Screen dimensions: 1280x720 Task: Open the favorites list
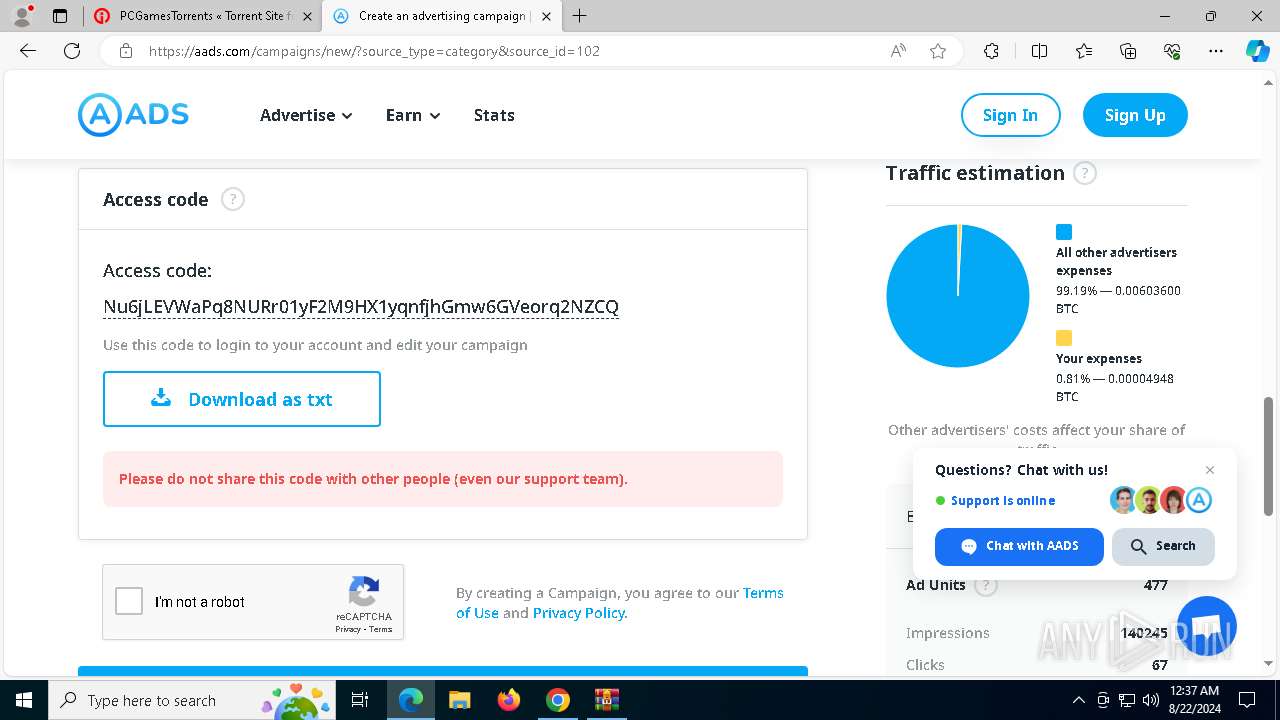(1084, 51)
